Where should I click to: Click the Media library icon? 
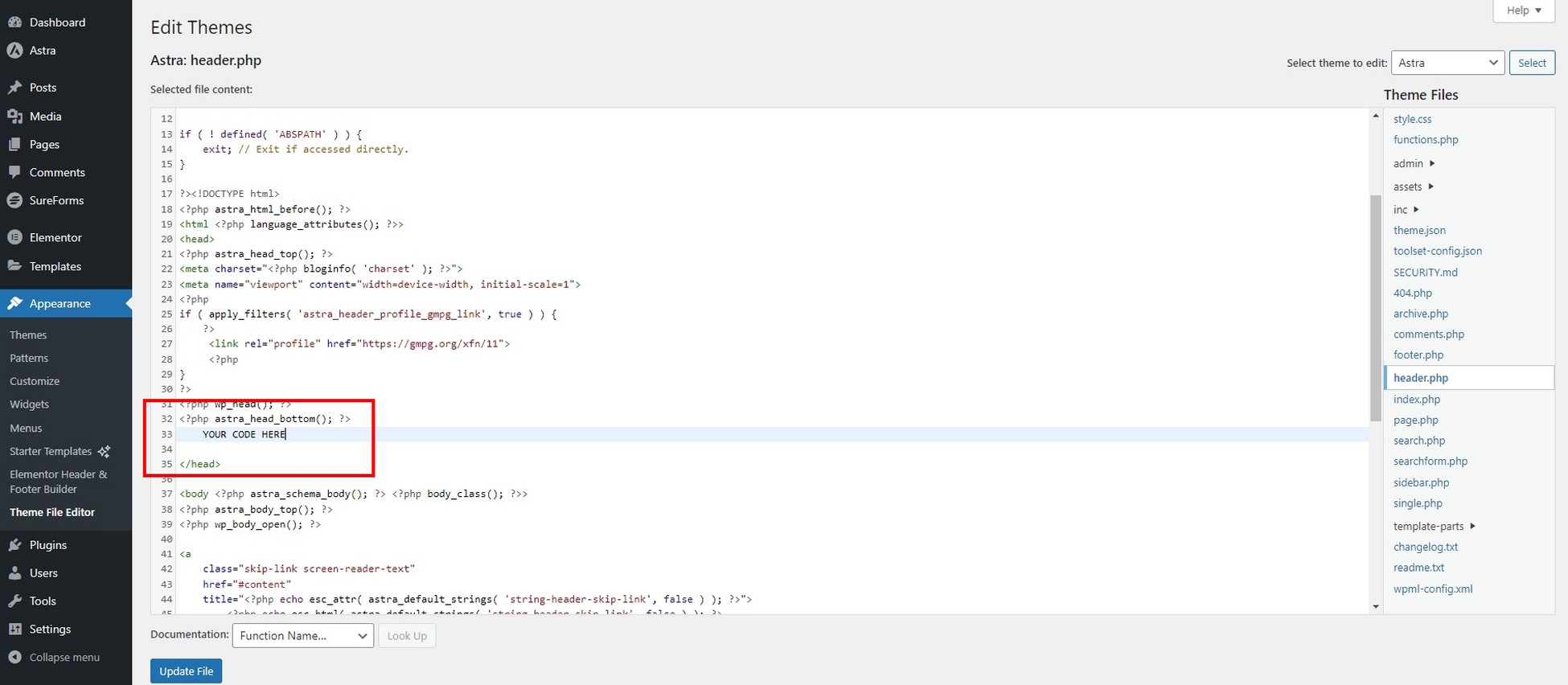(x=14, y=117)
